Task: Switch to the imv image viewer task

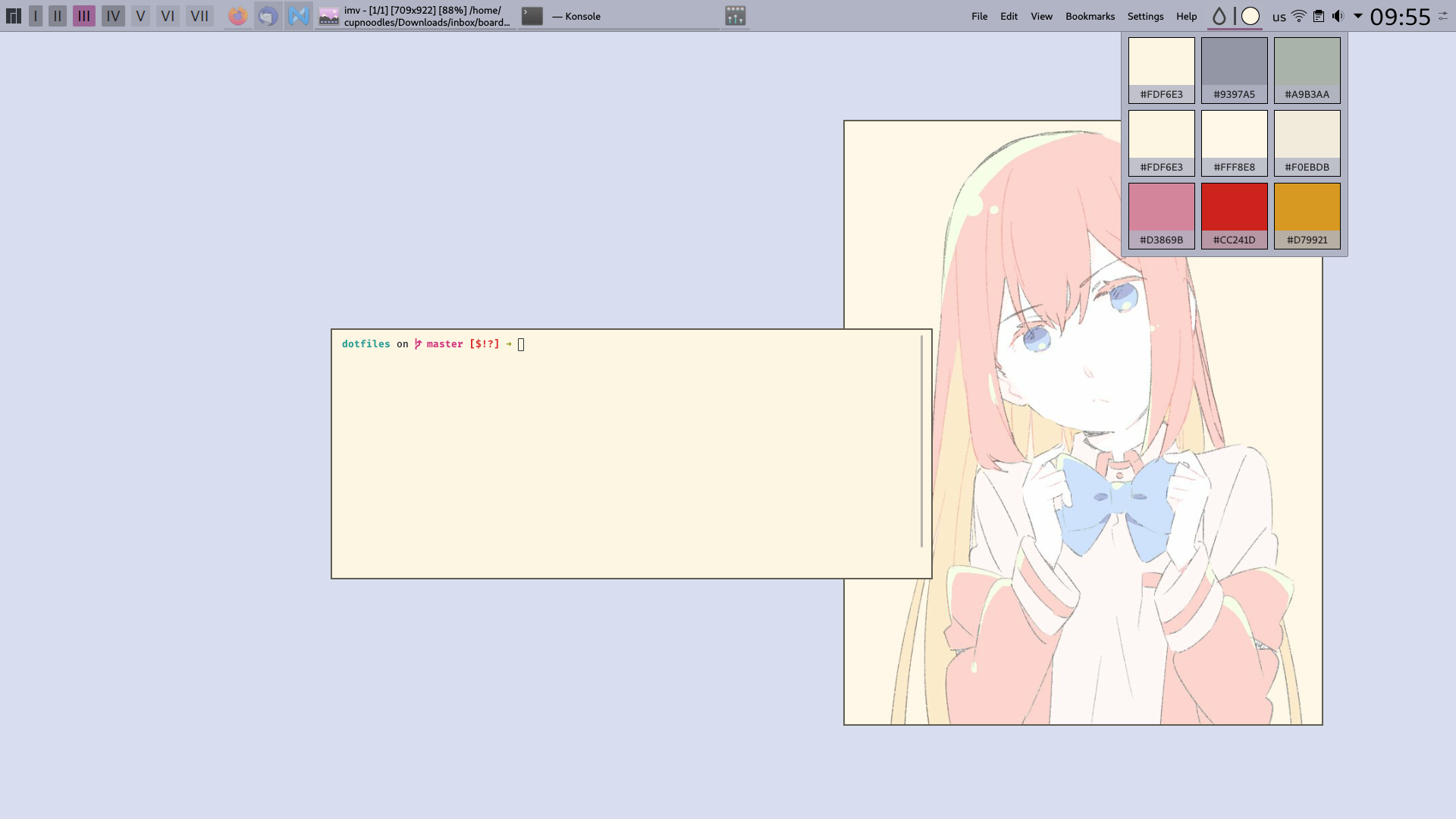Action: tap(415, 16)
